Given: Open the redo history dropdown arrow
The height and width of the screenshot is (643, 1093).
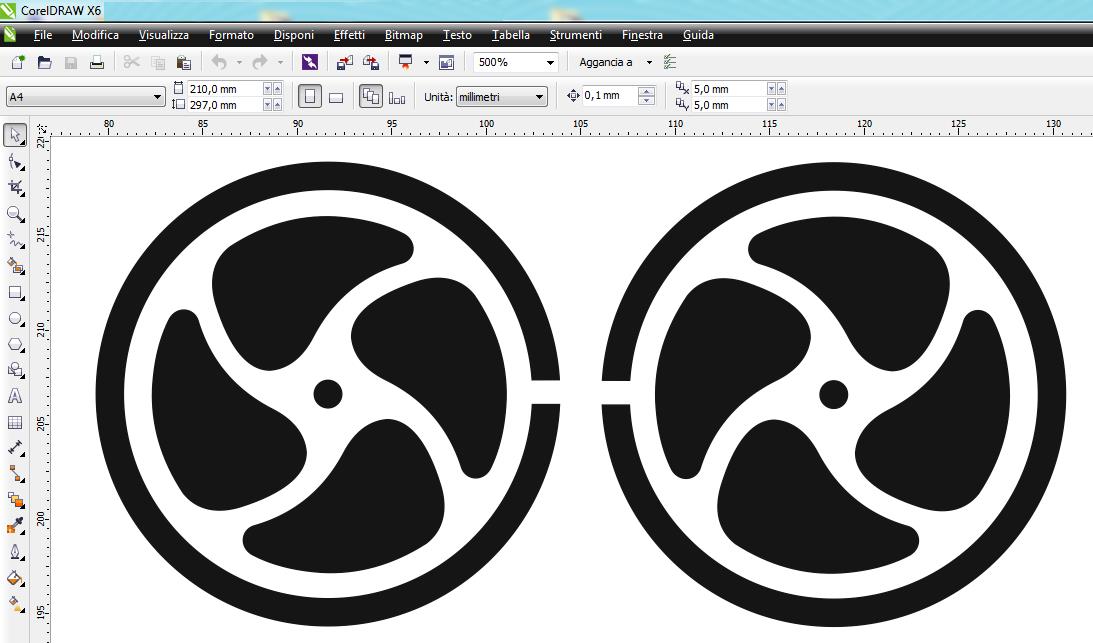Looking at the screenshot, I should [280, 63].
